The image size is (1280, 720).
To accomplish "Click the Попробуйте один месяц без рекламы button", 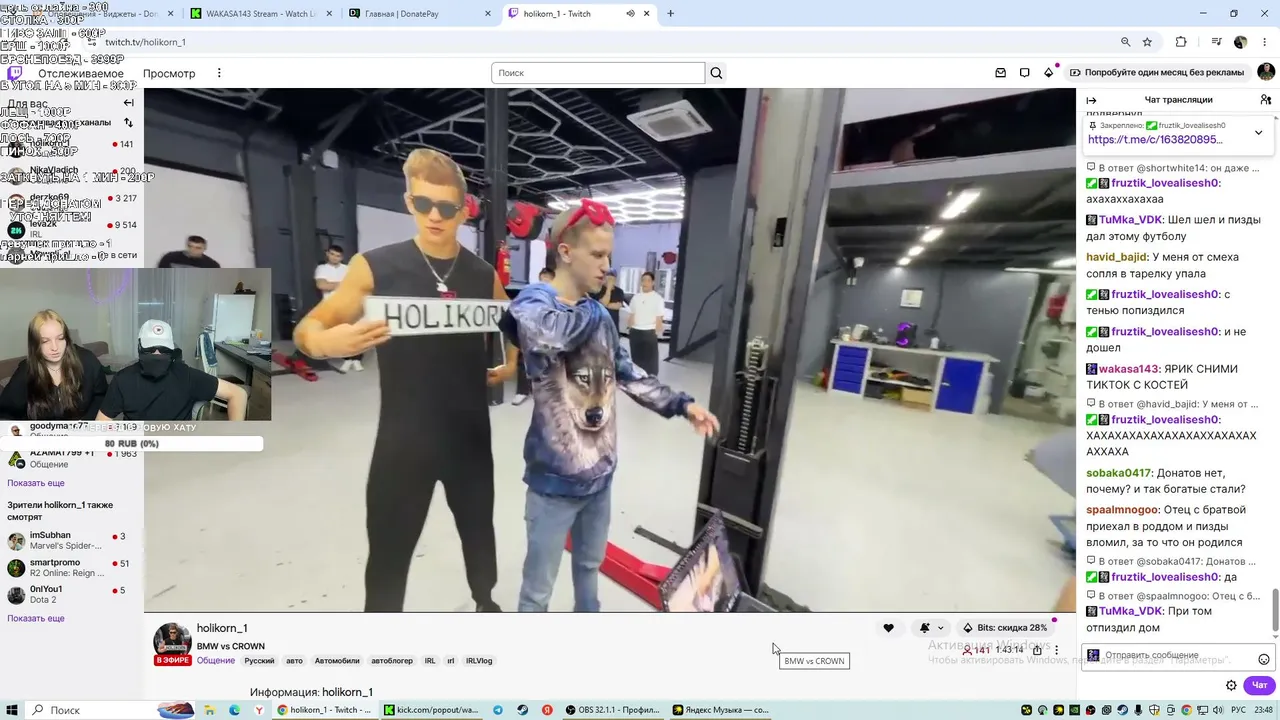I will pyautogui.click(x=1157, y=73).
